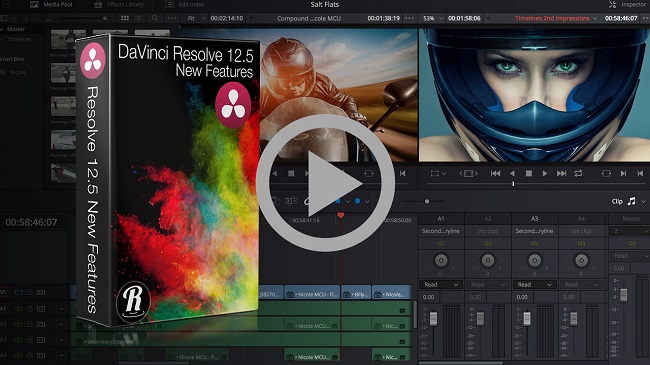Viewport: 650px width, 365px height.
Task: Click the search magnifier in media pool toolbar
Action: (155, 18)
